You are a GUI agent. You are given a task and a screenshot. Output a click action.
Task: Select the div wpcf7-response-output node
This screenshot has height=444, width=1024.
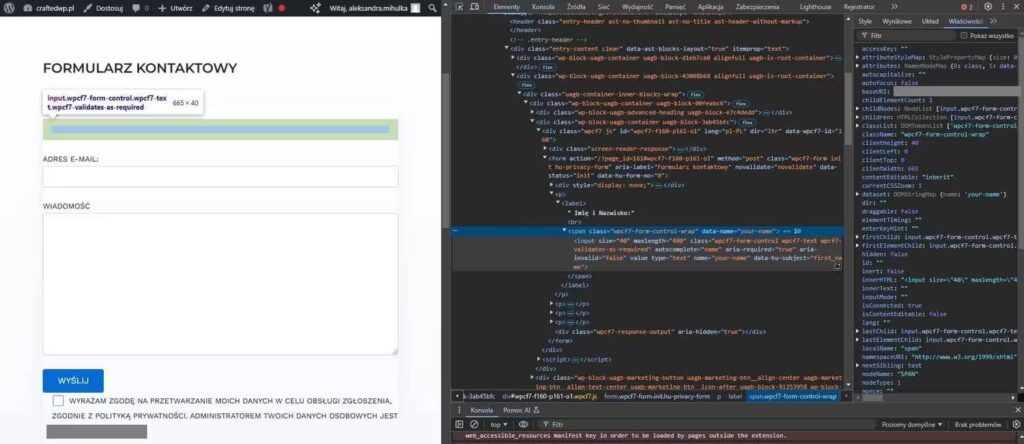click(x=660, y=332)
